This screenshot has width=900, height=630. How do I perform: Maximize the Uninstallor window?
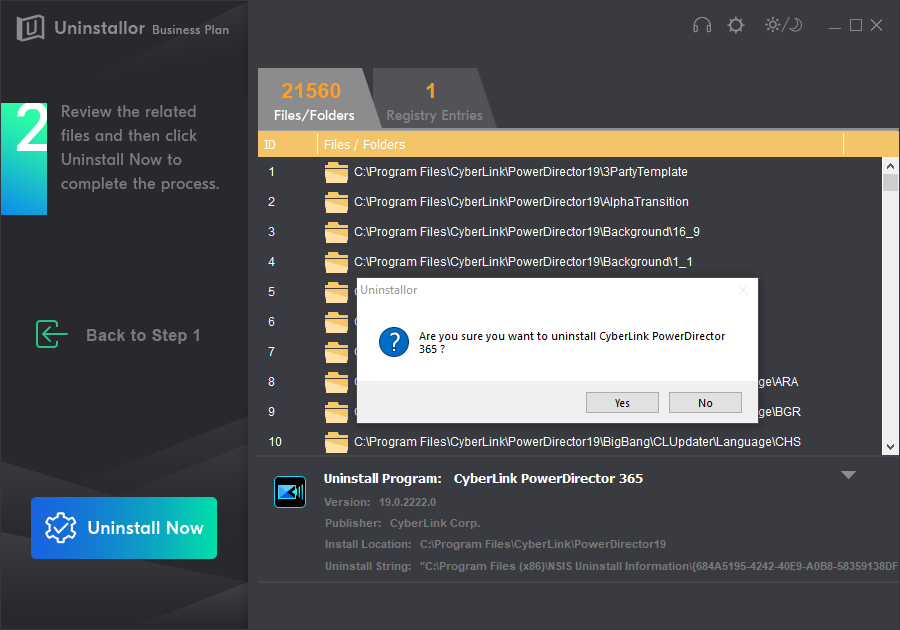856,25
